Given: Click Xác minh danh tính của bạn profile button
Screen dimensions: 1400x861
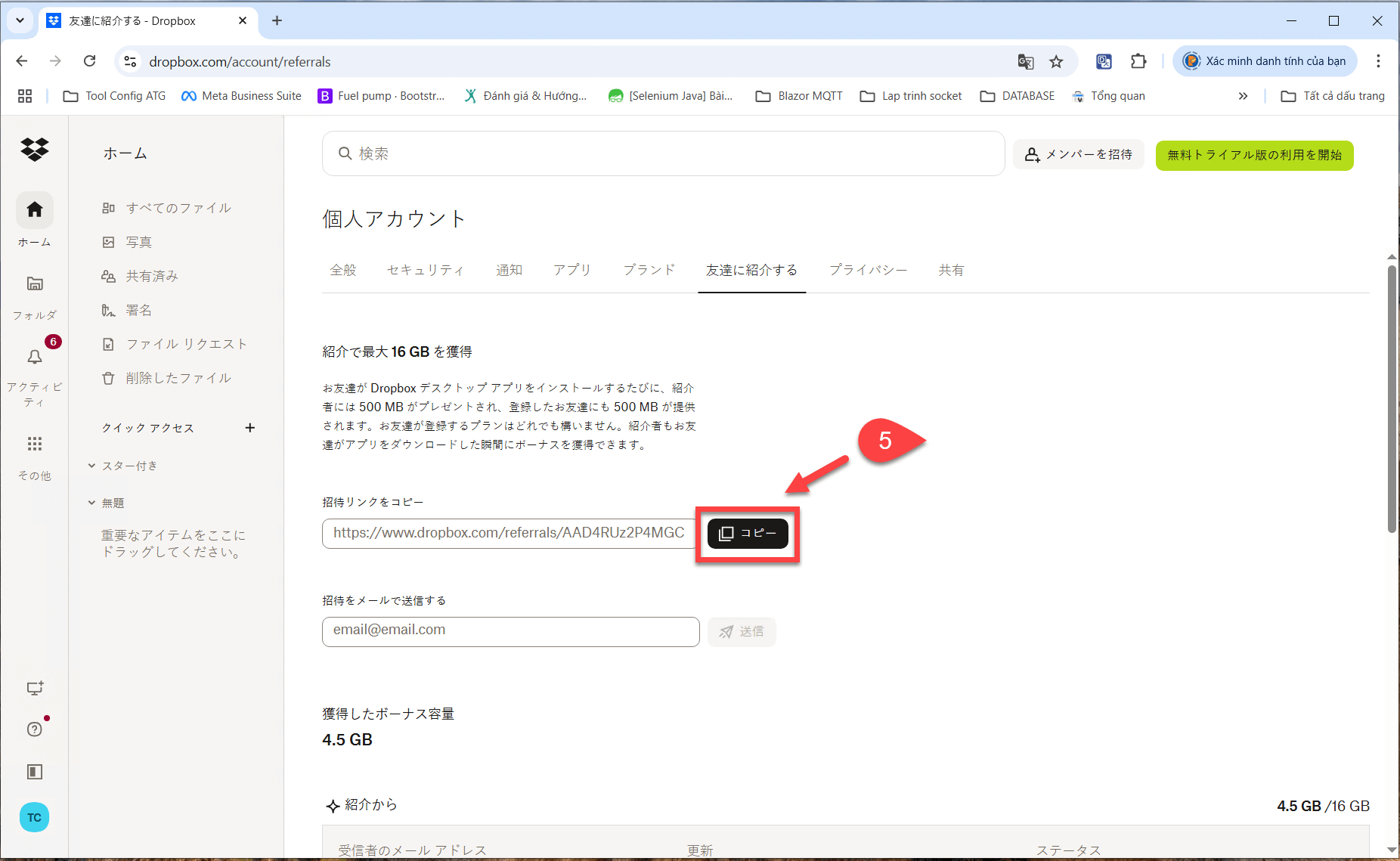Looking at the screenshot, I should [1265, 61].
